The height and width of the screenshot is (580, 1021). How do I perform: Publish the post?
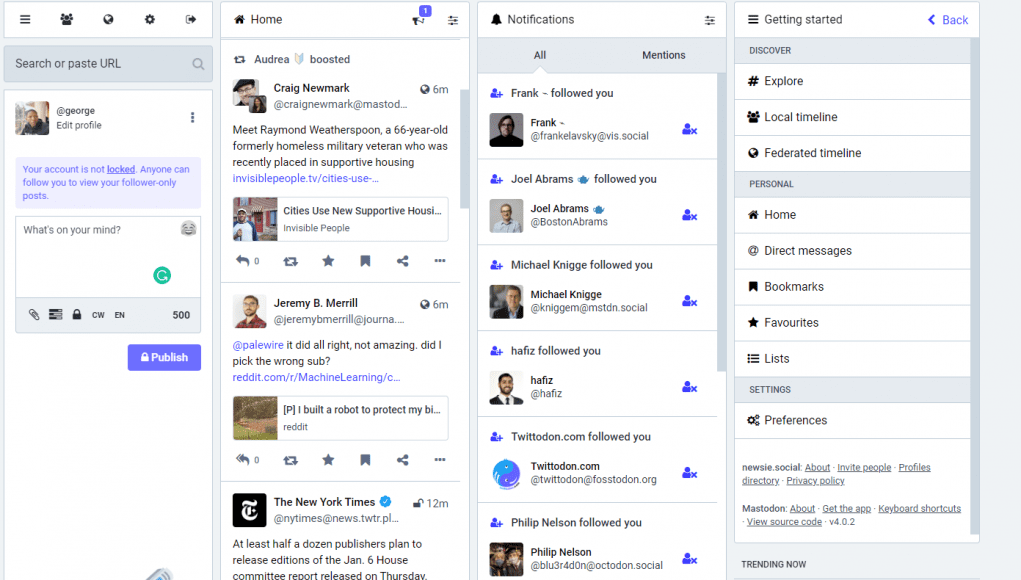coord(164,357)
